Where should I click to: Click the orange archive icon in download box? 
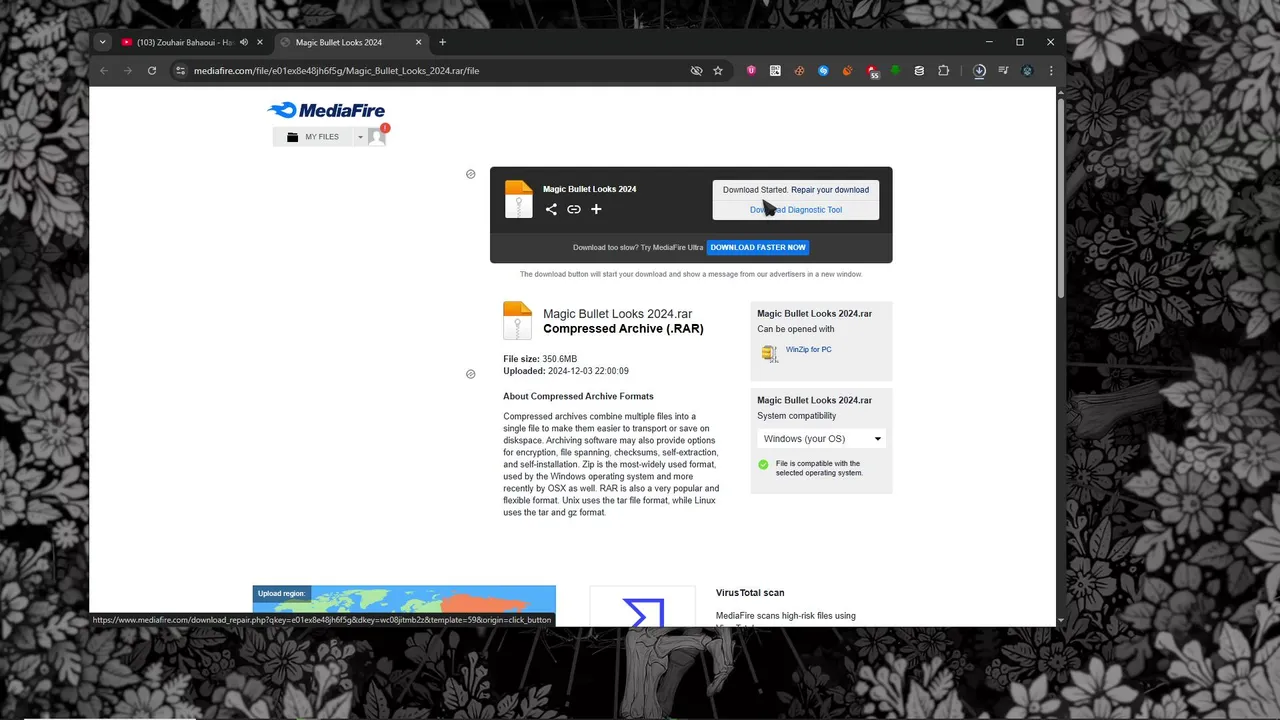[519, 199]
